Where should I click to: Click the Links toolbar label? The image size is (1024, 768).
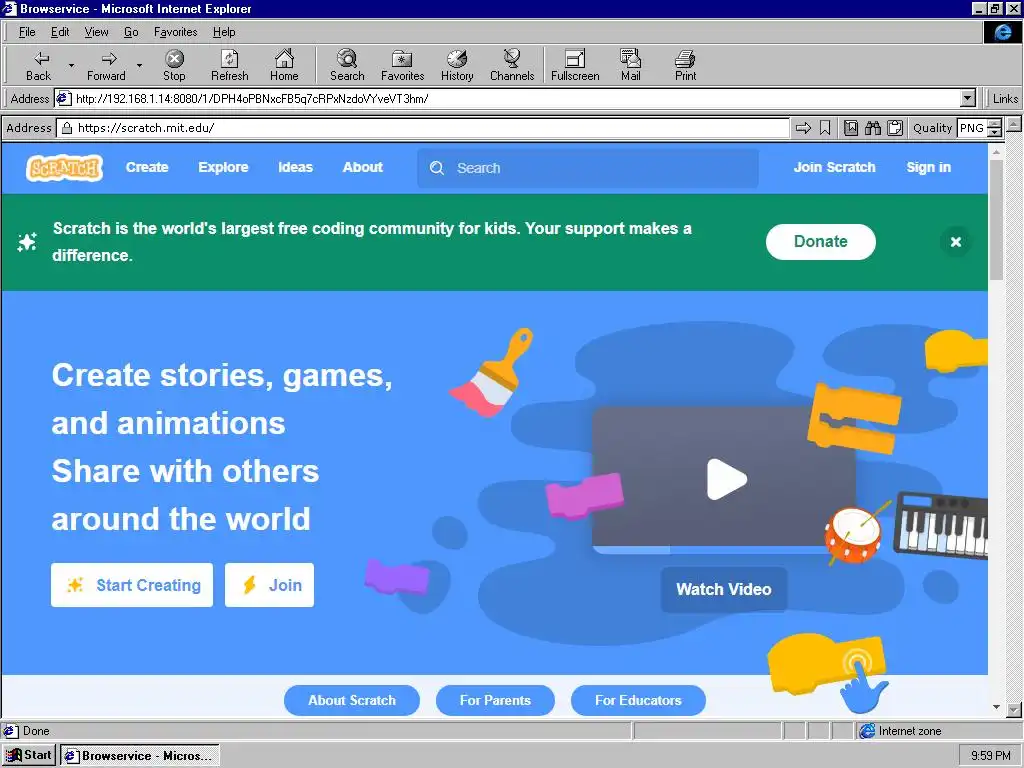click(1005, 99)
